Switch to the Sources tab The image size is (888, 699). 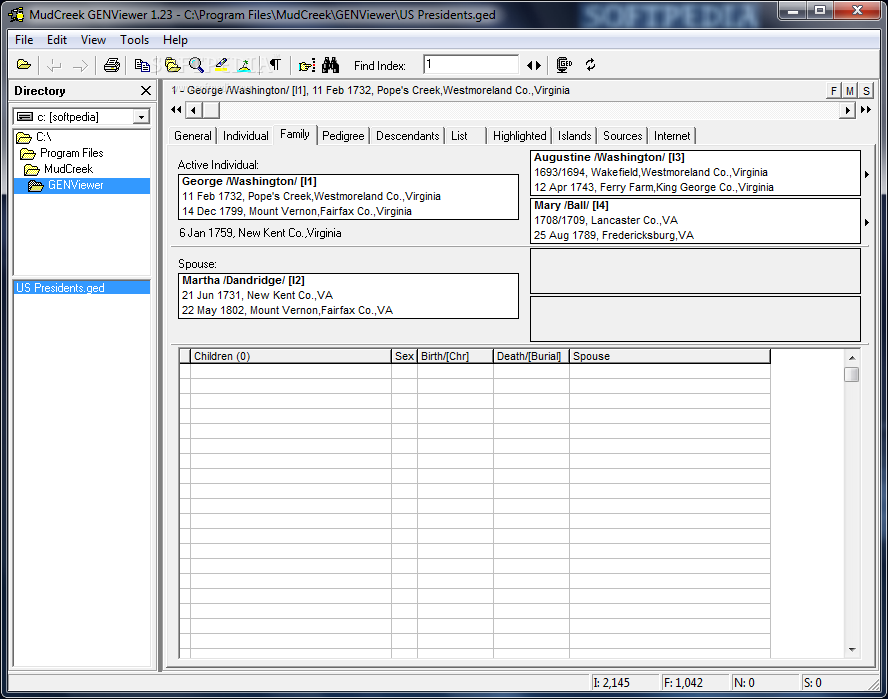coord(622,136)
